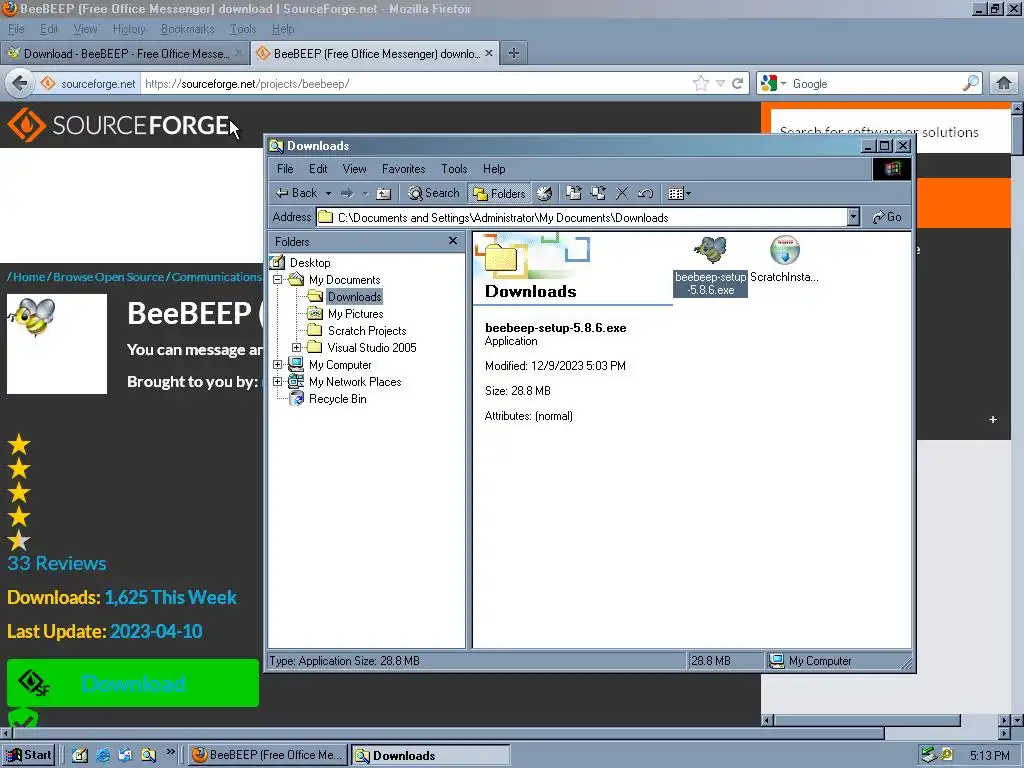
Task: Click the SourceForge logo in Firefox
Action: 119,125
